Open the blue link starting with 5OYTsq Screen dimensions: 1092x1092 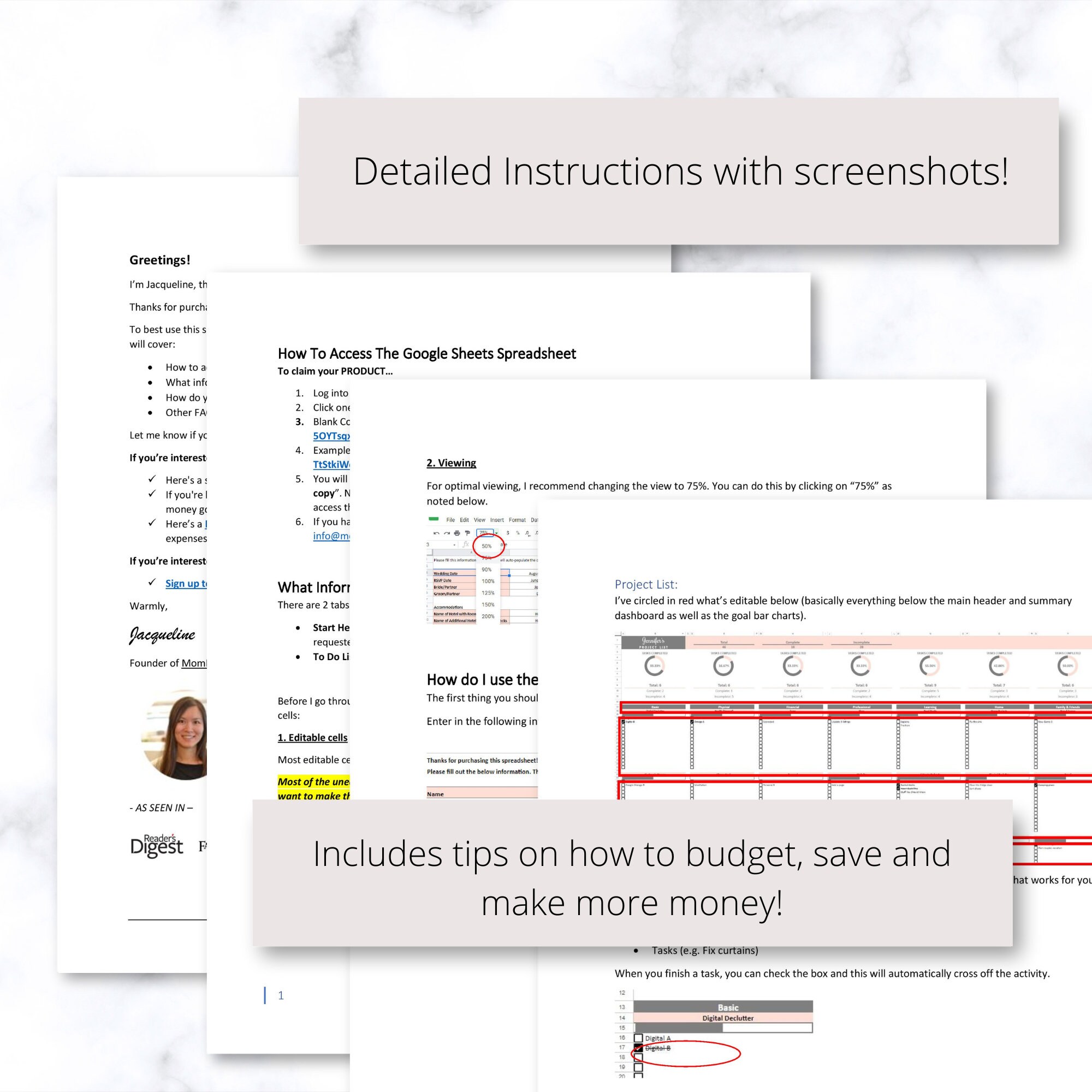pyautogui.click(x=331, y=436)
